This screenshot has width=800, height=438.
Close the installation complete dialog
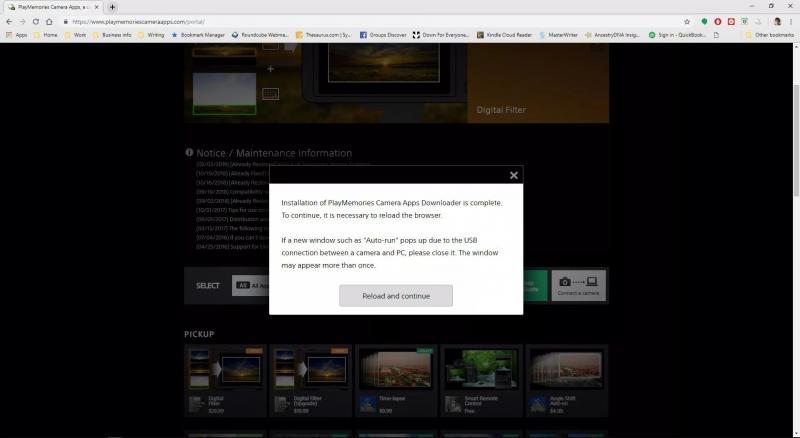(x=514, y=175)
